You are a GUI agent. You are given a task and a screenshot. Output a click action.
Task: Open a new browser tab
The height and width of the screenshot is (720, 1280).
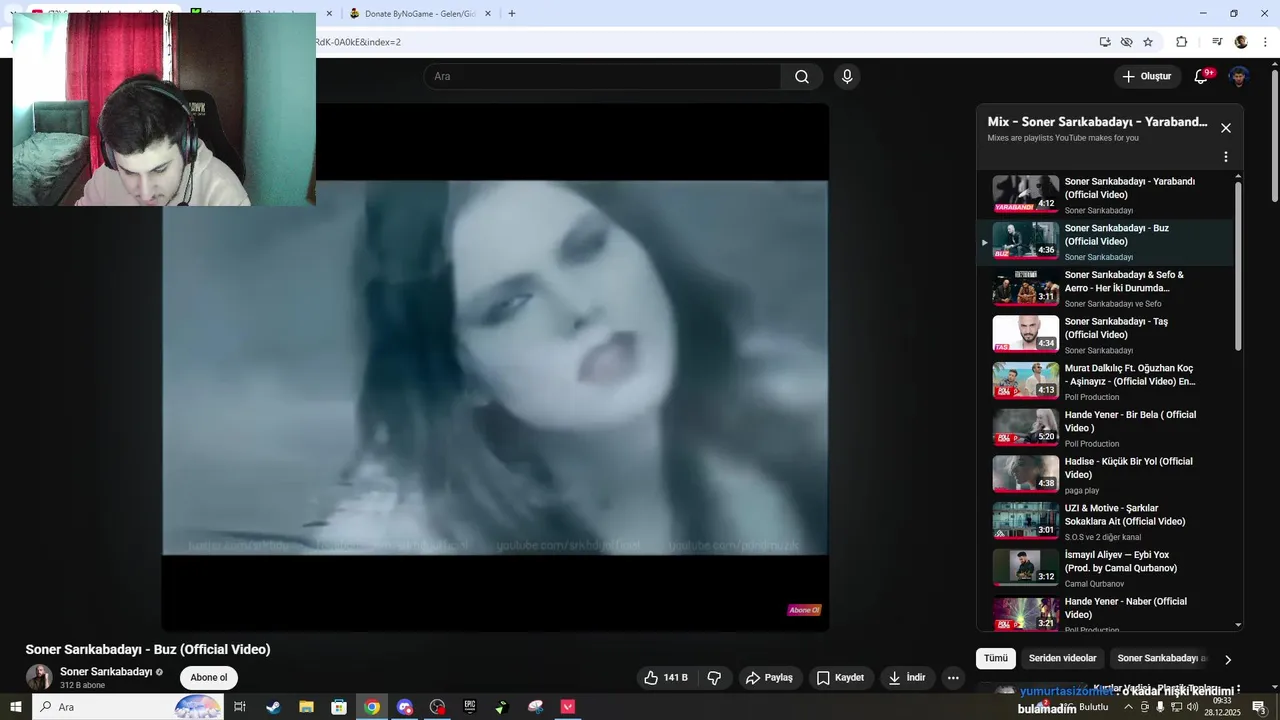coord(512,14)
